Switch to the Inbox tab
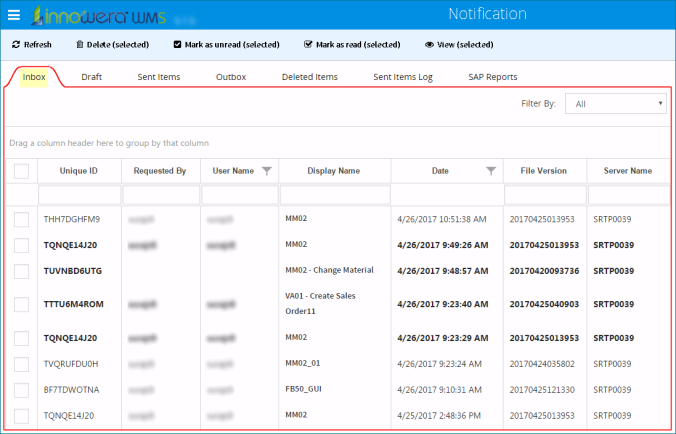This screenshot has height=434, width=676. (34, 77)
